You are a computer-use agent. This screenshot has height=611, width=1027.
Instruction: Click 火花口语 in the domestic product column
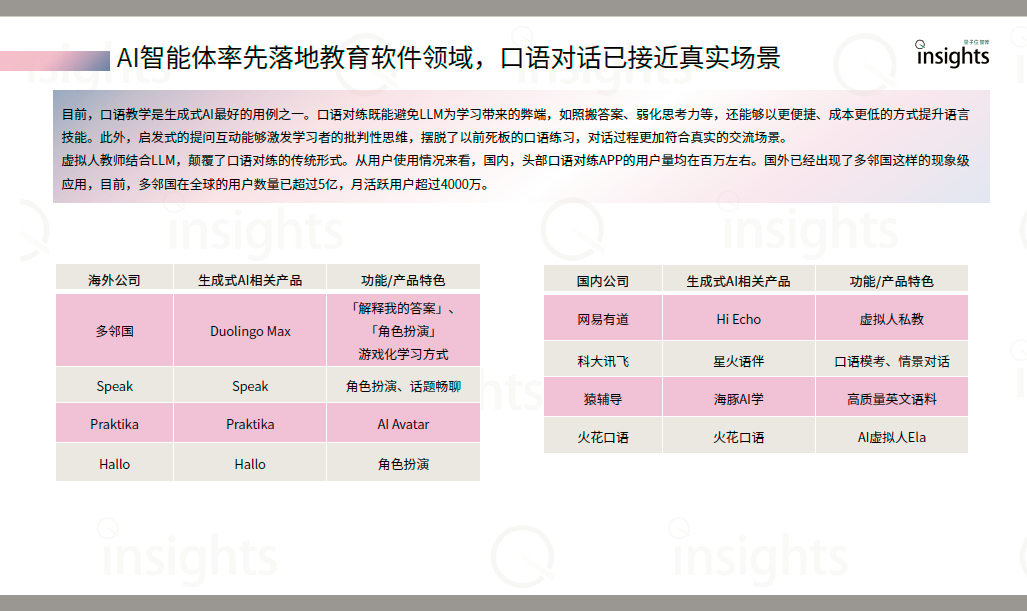pyautogui.click(x=738, y=437)
